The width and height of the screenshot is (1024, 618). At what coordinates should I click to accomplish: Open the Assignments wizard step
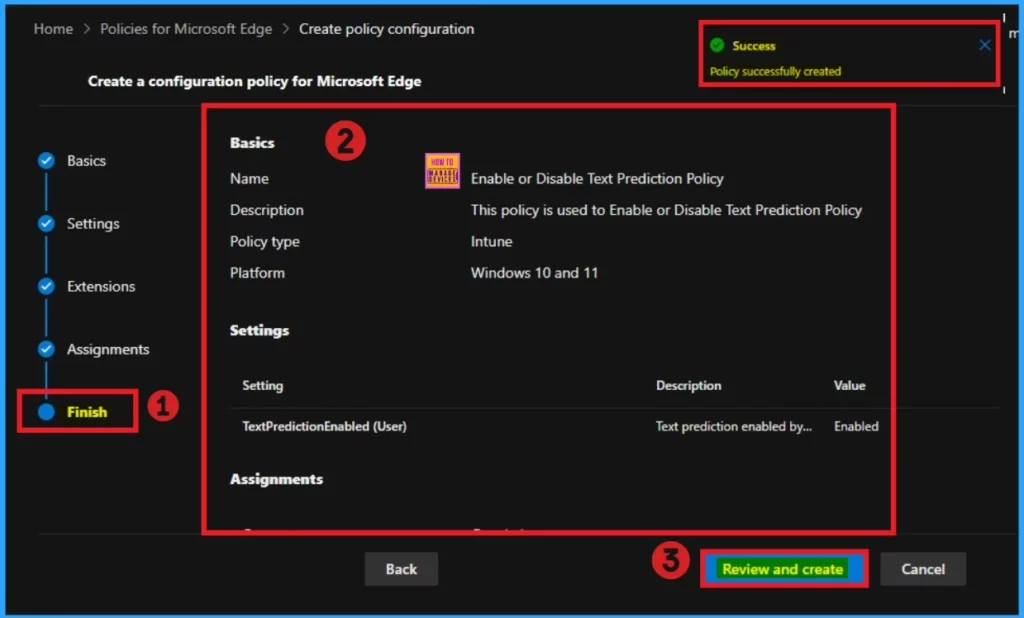point(108,350)
